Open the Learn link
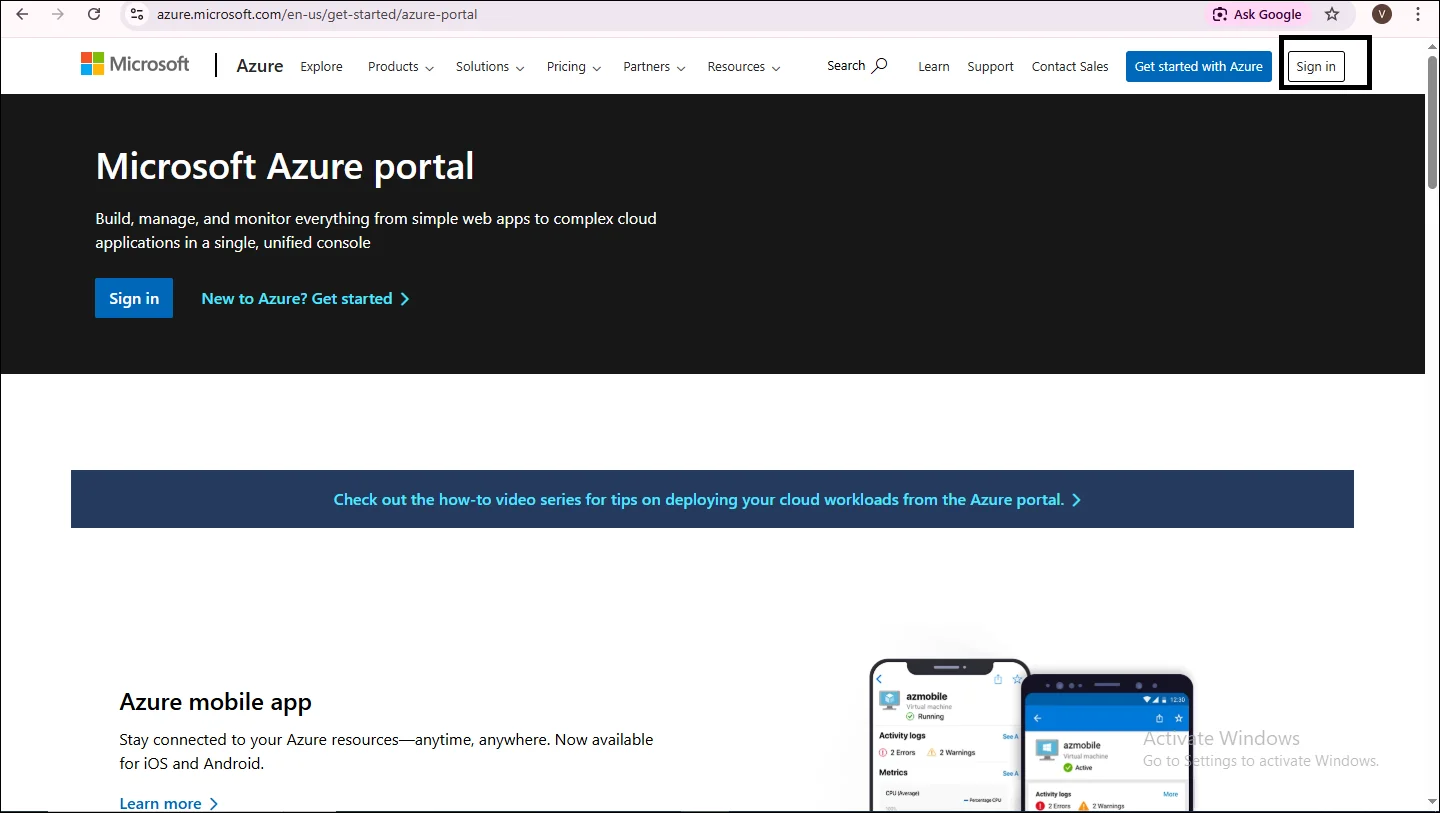1440x813 pixels. [934, 67]
